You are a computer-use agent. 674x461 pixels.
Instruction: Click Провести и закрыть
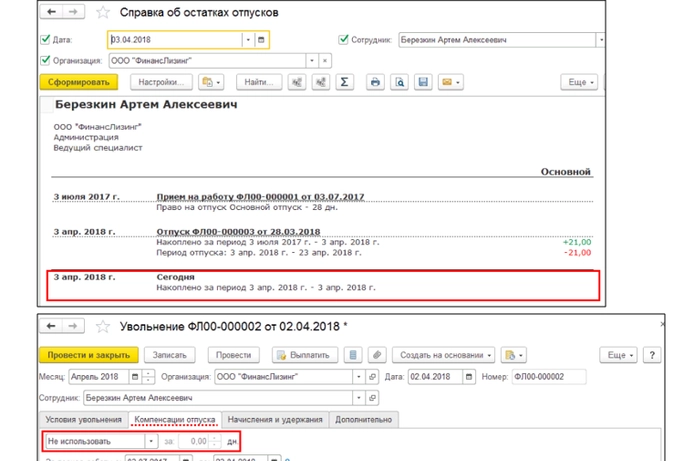[89, 355]
